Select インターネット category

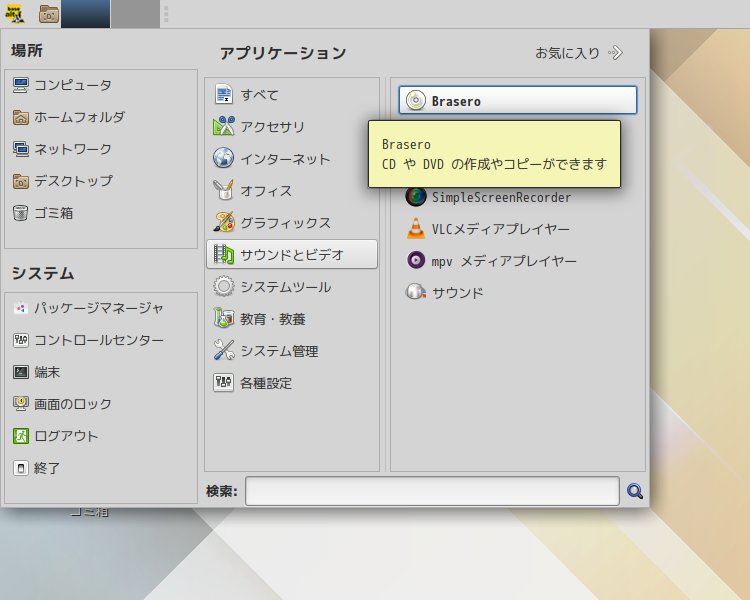[x=292, y=159]
